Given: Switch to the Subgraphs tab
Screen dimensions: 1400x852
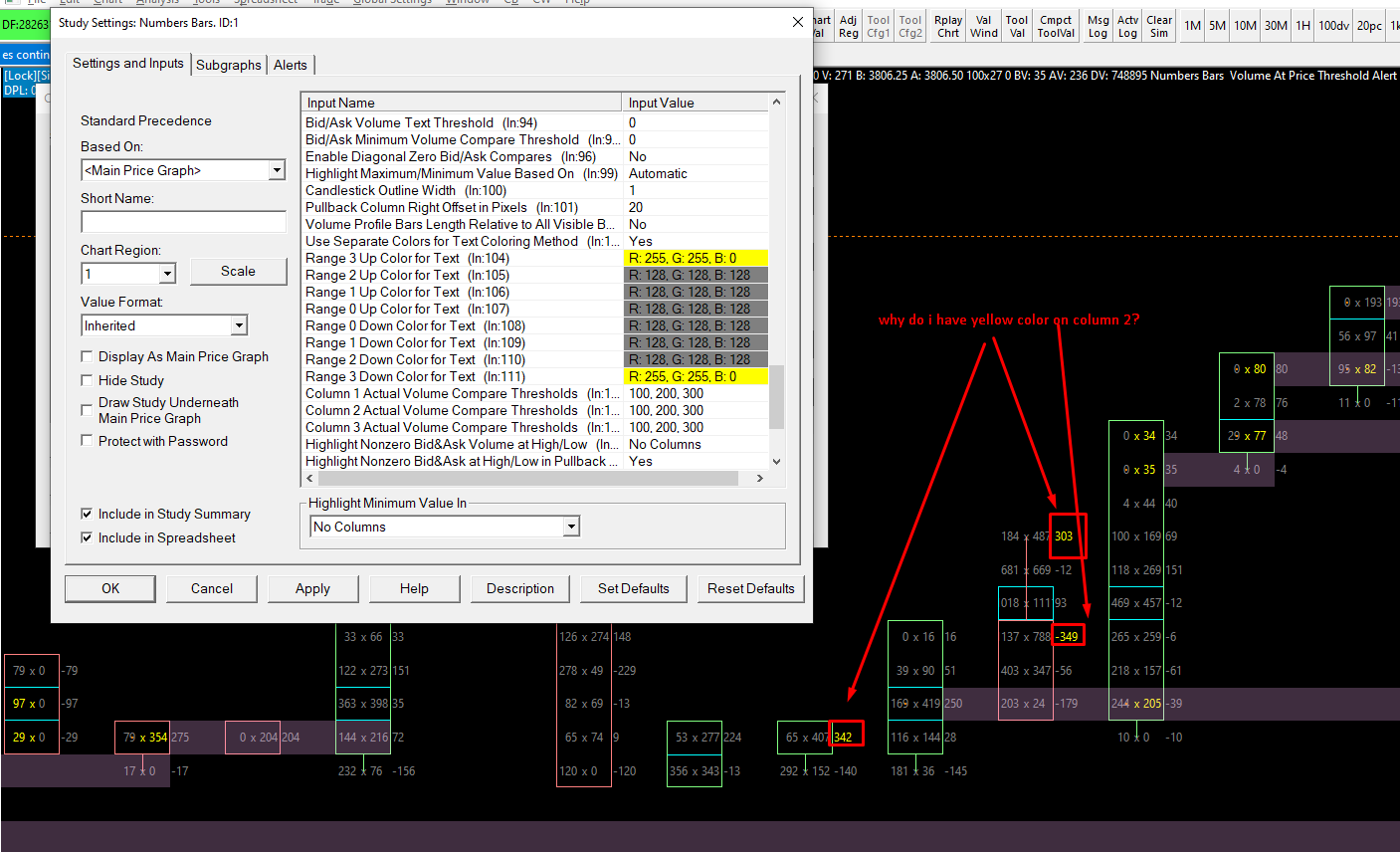Looking at the screenshot, I should click(229, 65).
